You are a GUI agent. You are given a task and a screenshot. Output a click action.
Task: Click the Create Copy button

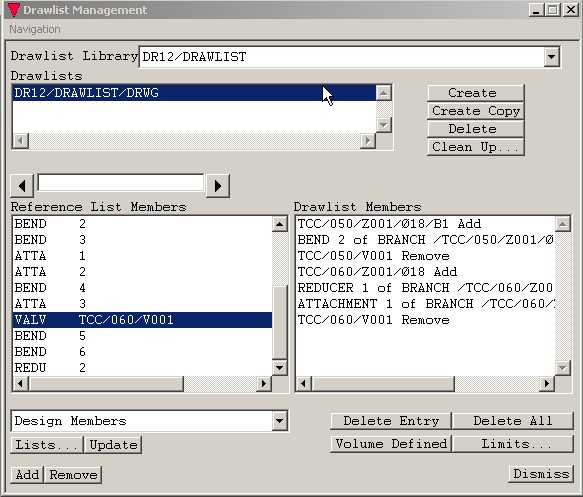(476, 111)
